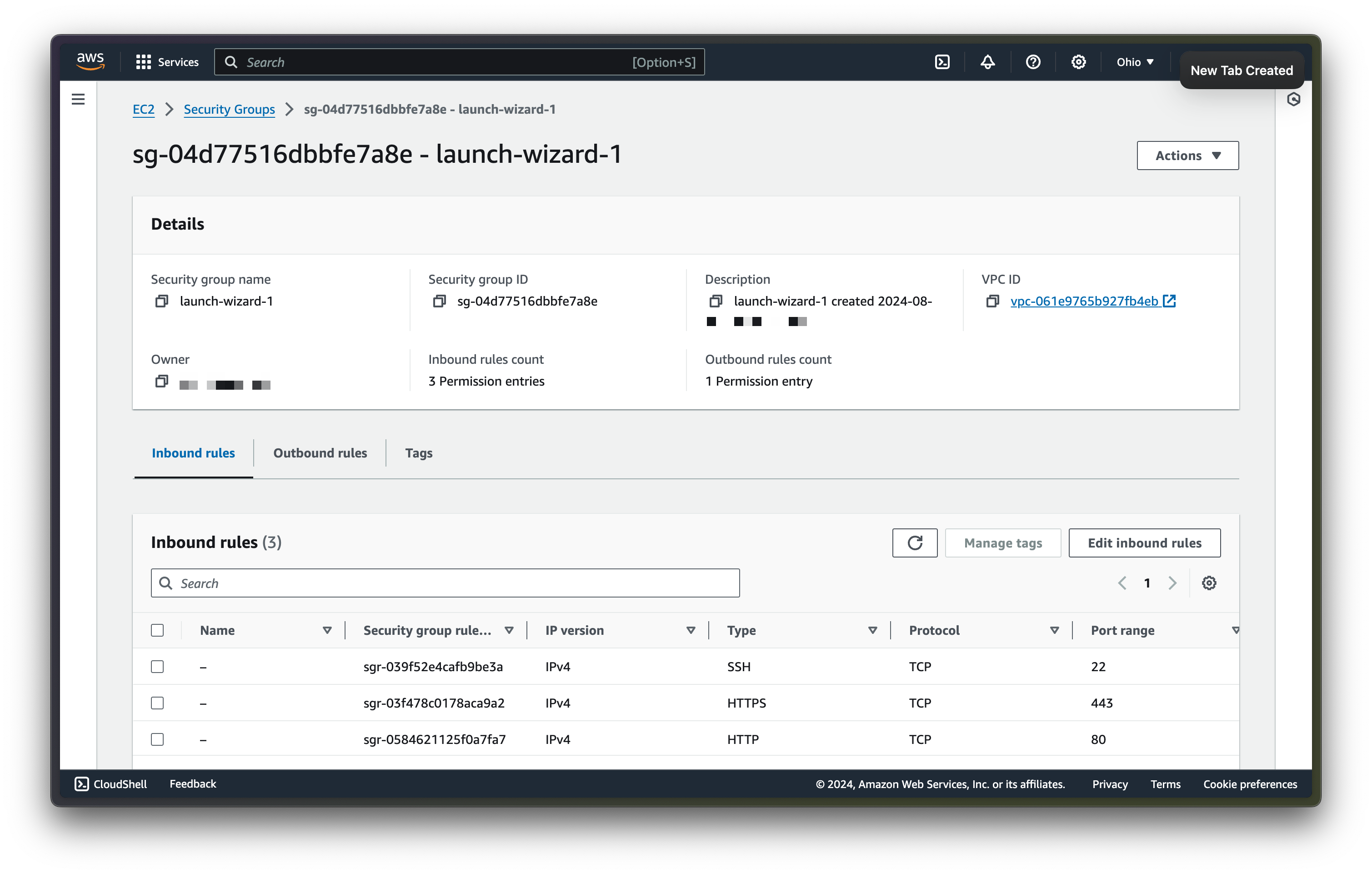Click into the inbound rules search field
The height and width of the screenshot is (874, 1372).
tap(446, 582)
